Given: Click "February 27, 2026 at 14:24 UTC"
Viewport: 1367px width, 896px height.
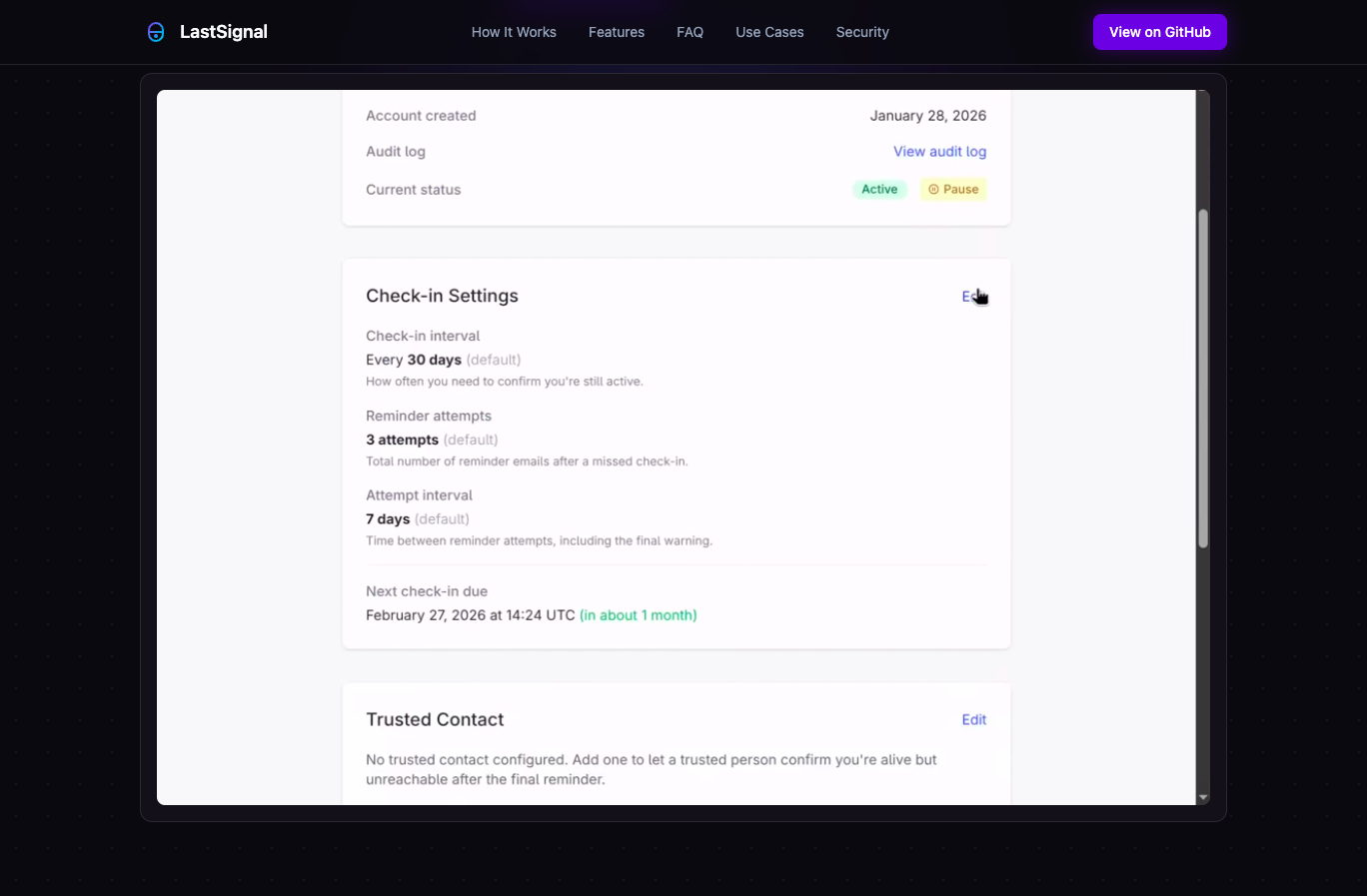Looking at the screenshot, I should (x=471, y=615).
